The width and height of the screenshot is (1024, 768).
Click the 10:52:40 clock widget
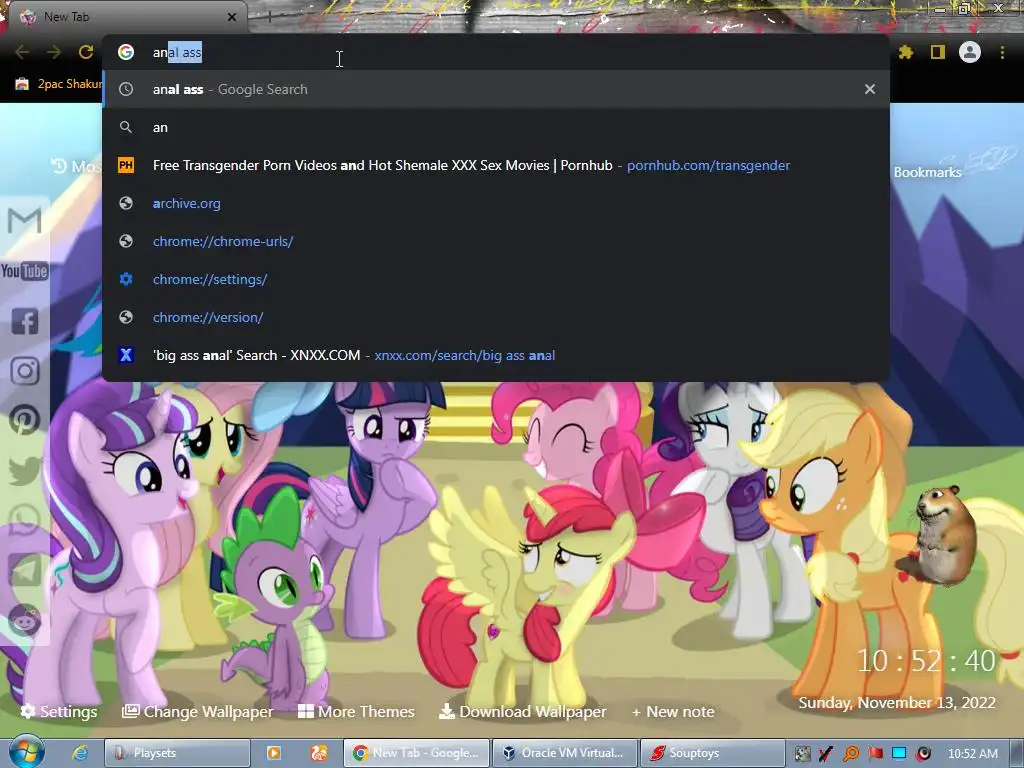926,661
